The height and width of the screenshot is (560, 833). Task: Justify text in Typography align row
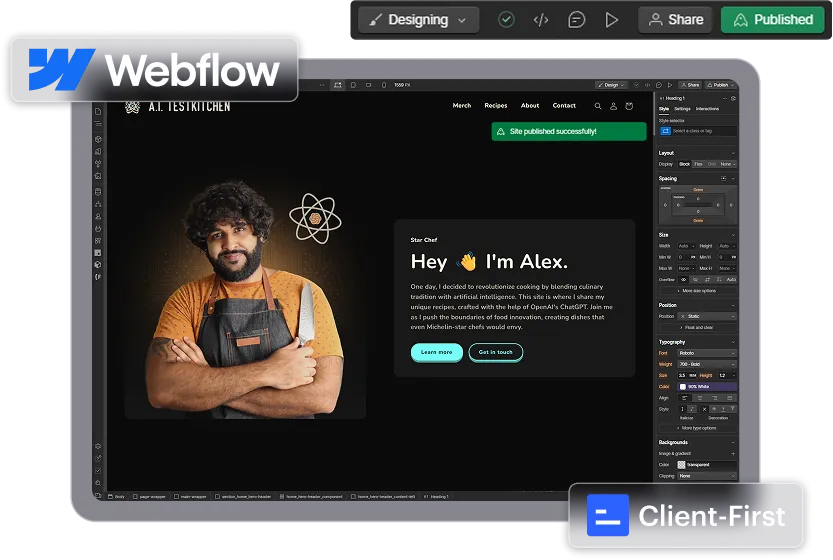point(729,398)
